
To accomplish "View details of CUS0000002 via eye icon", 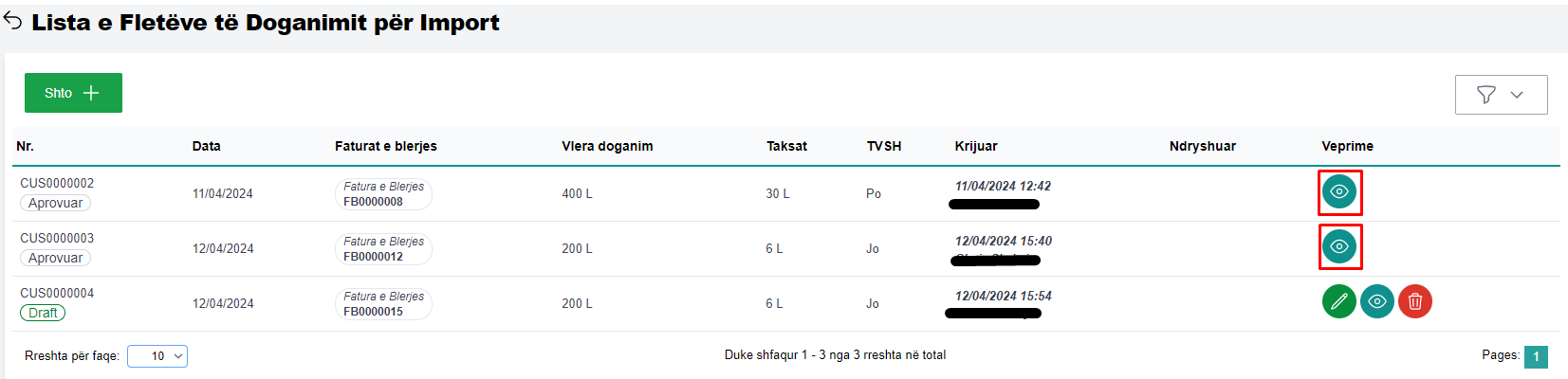I will click(1338, 192).
